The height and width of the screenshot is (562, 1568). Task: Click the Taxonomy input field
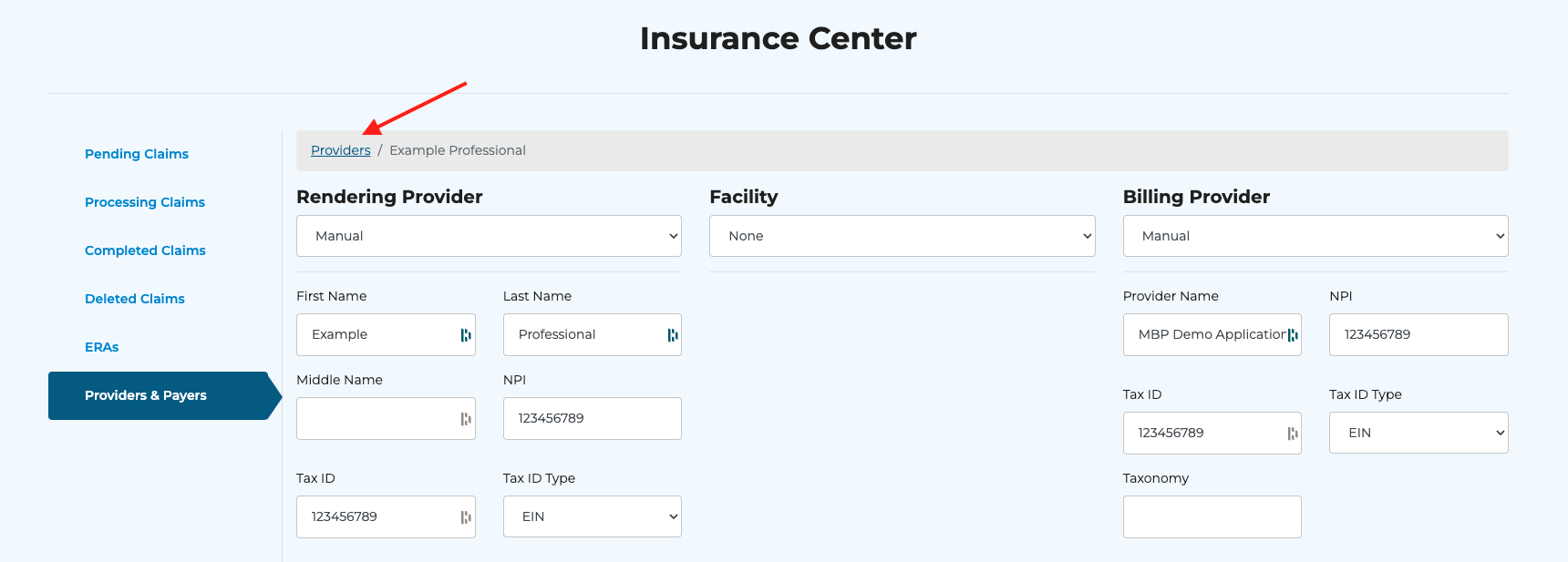point(1212,516)
